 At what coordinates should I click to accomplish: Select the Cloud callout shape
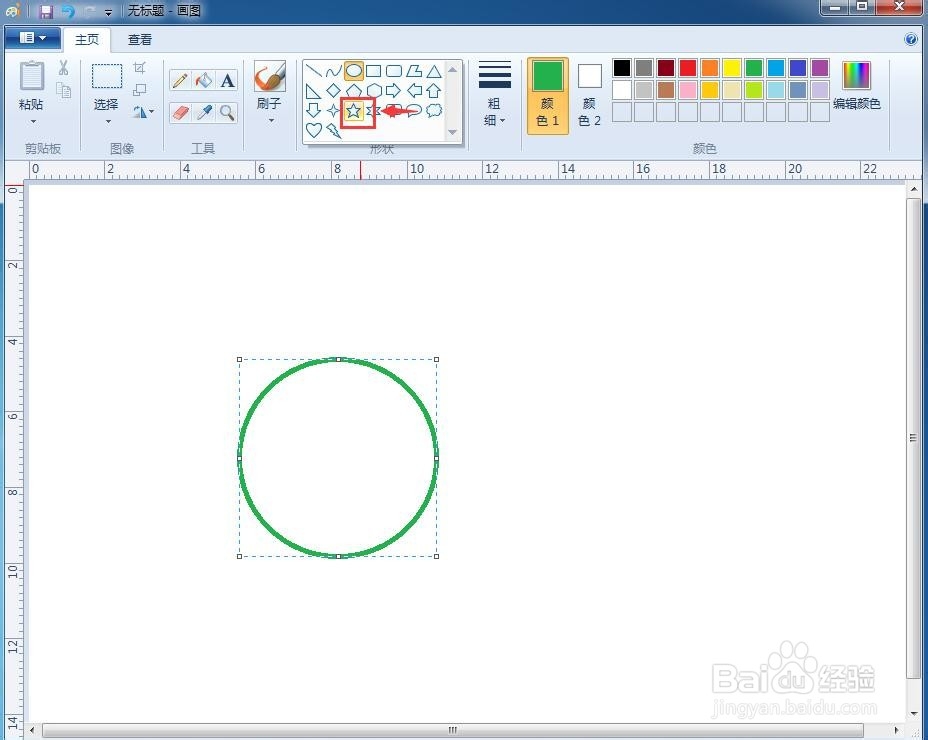coord(434,111)
